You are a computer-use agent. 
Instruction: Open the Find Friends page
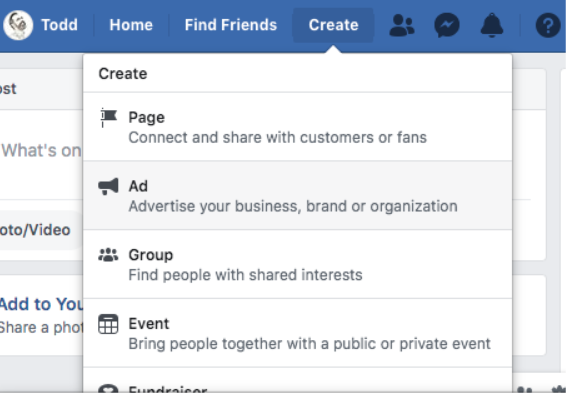(x=231, y=25)
